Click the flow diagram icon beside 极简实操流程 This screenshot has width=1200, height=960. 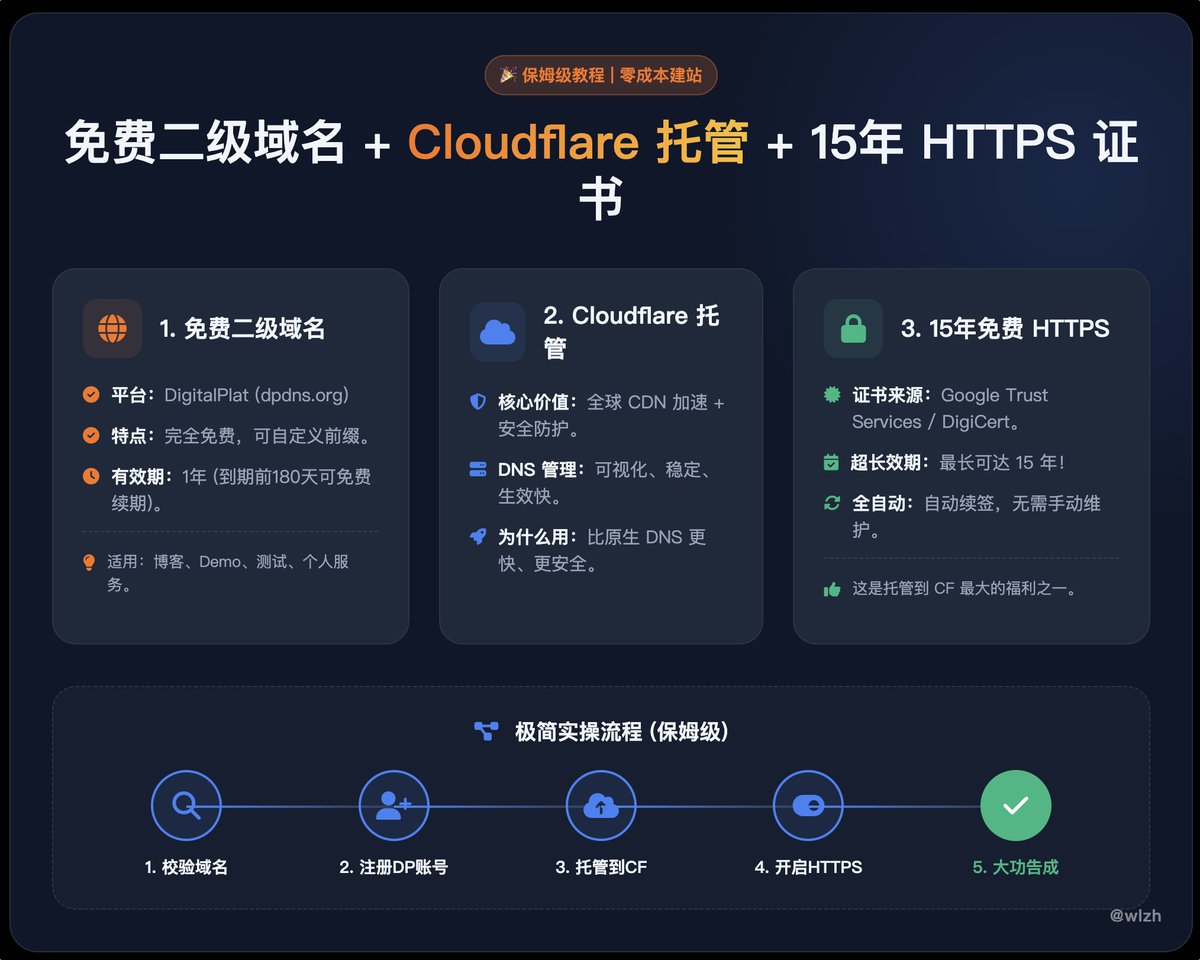(486, 731)
